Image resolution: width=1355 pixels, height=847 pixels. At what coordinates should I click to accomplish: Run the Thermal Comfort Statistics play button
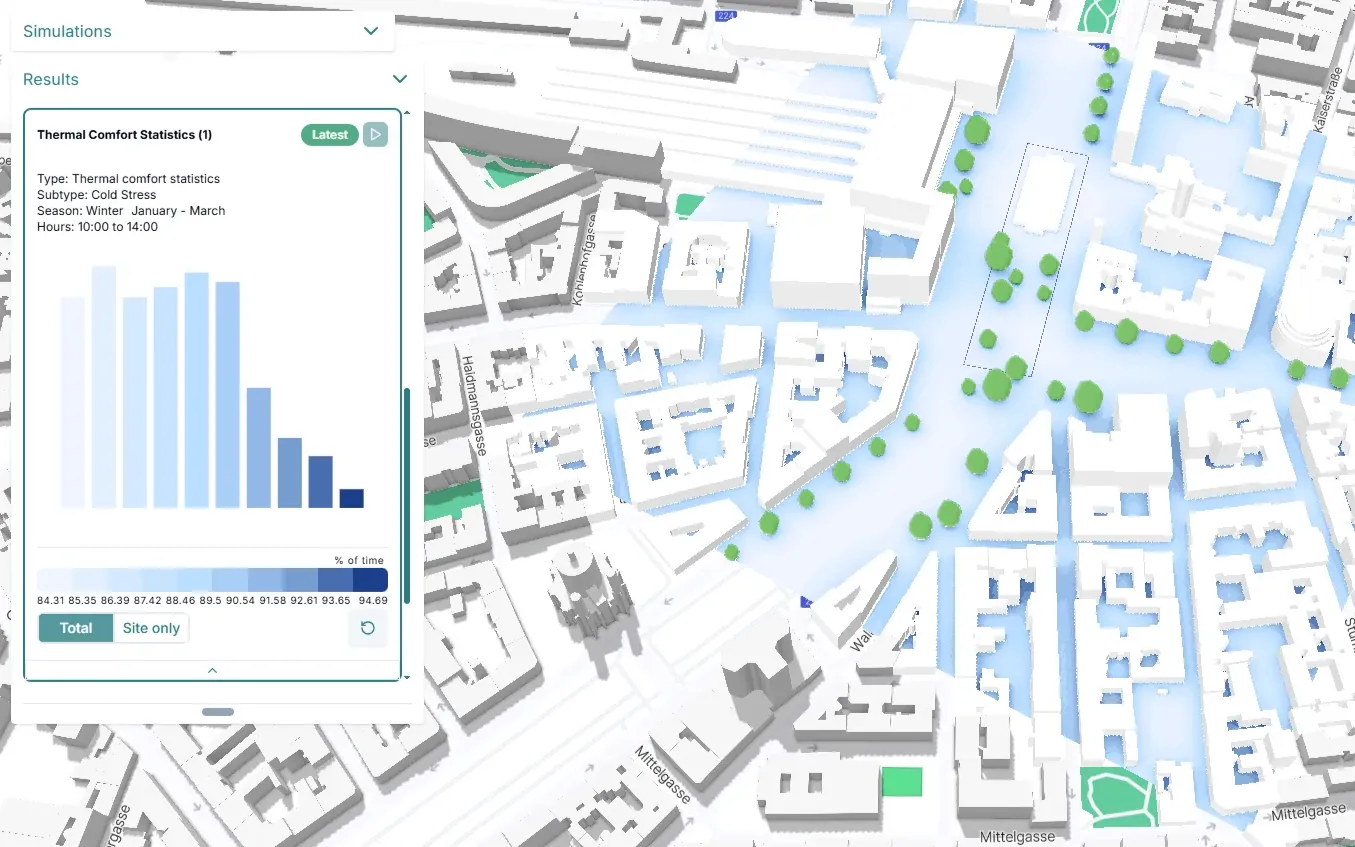click(x=375, y=134)
